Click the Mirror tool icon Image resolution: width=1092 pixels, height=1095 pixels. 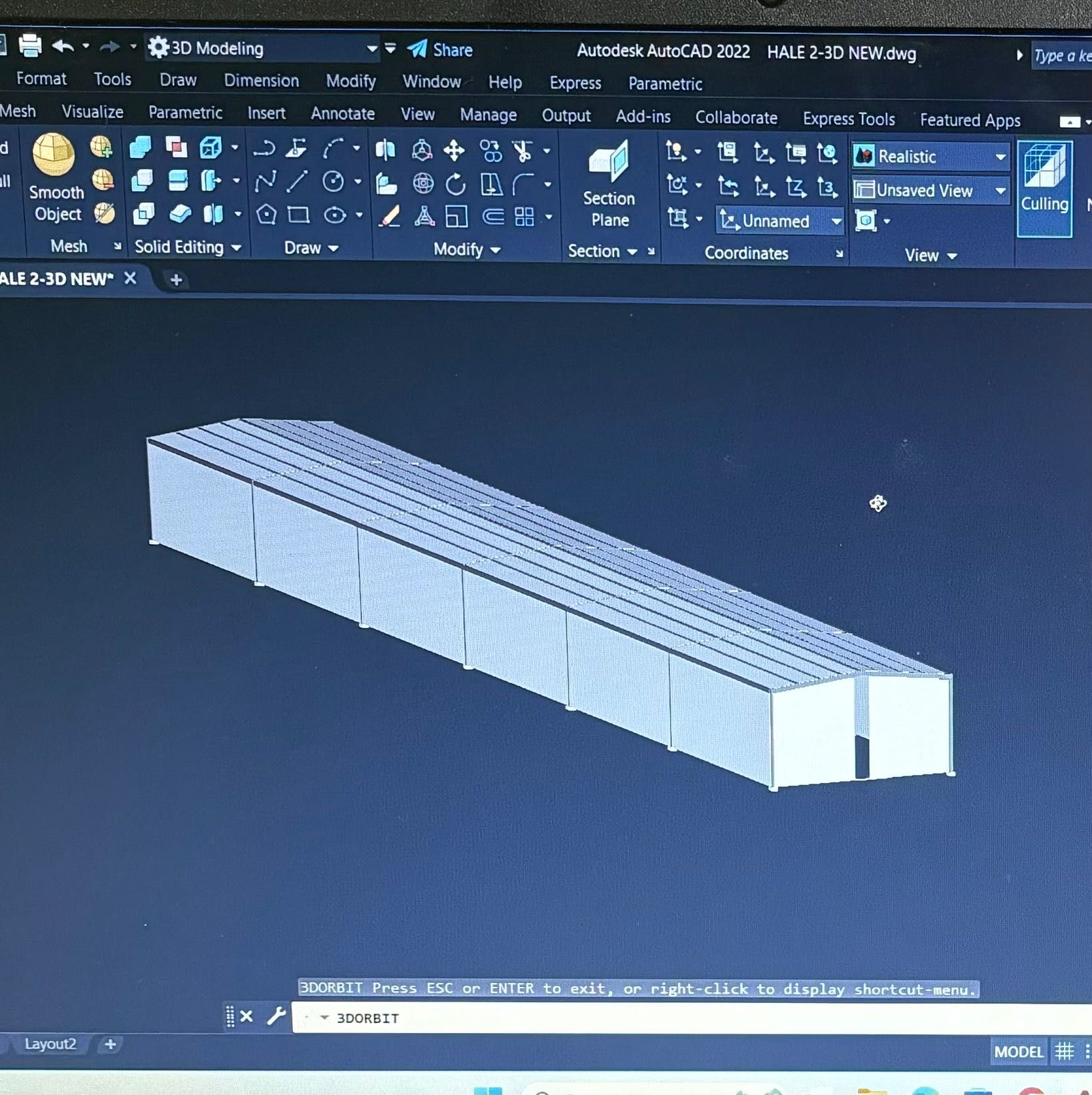(x=385, y=150)
